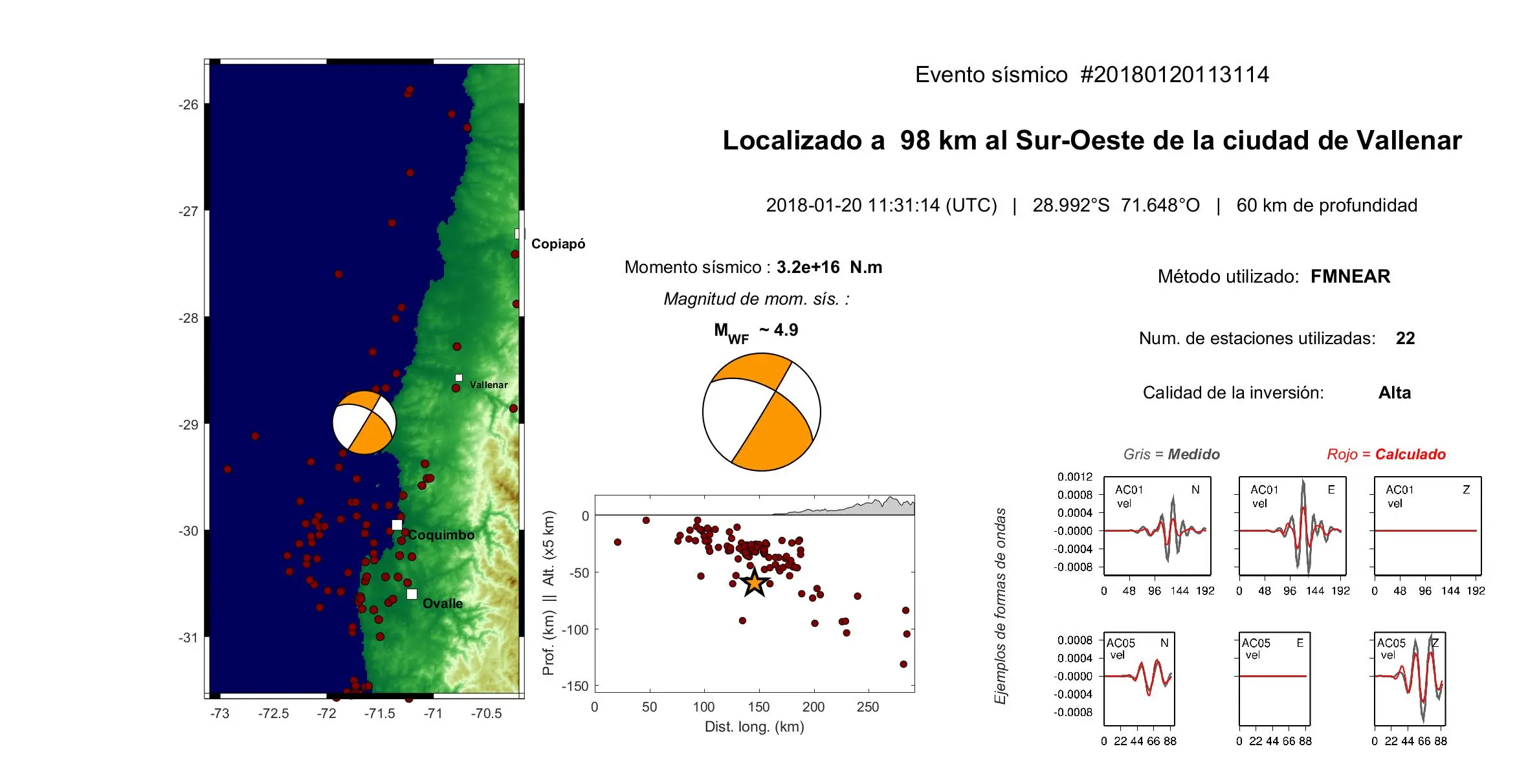Click the -150 depth tick label

(575, 686)
